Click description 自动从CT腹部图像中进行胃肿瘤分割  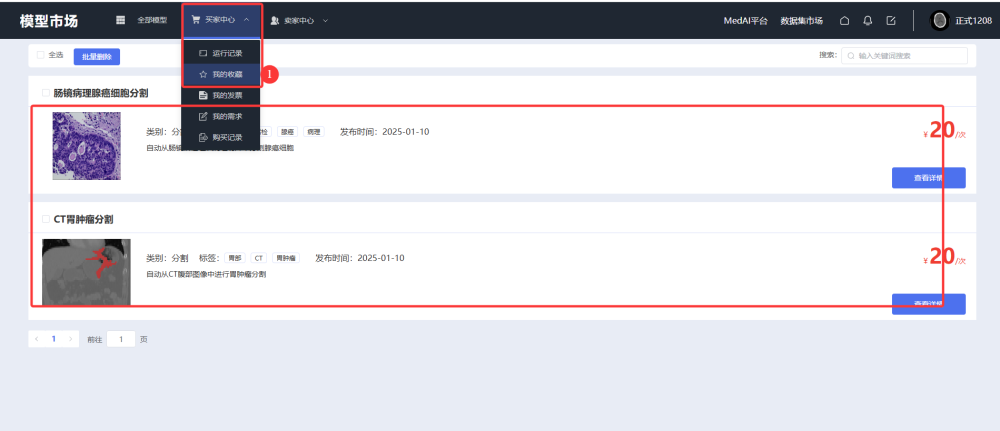206,274
